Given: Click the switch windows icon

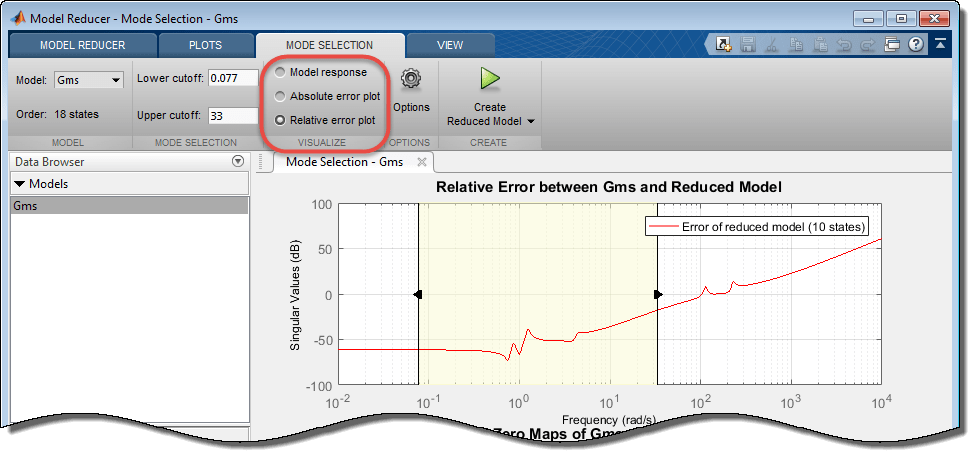Looking at the screenshot, I should (892, 44).
